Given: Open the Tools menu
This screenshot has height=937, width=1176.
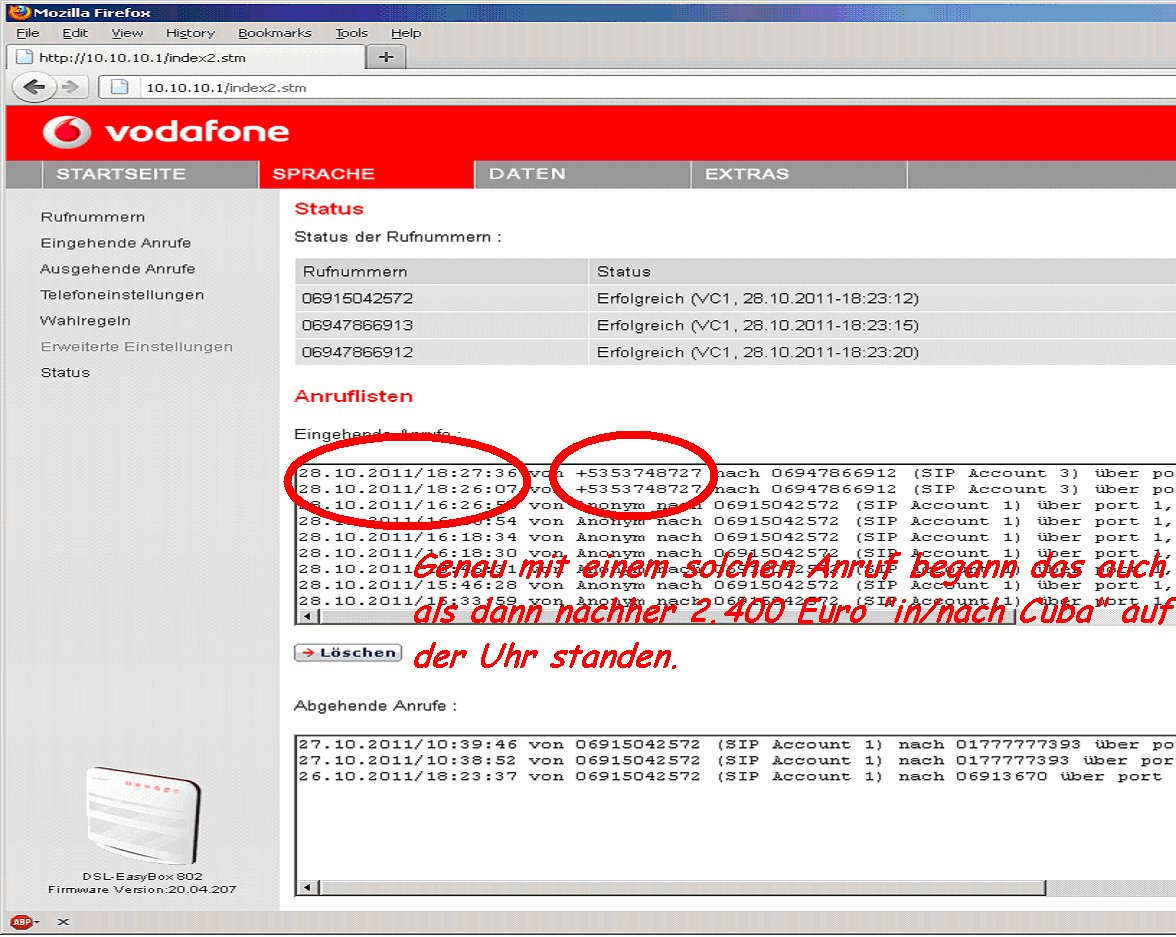Looking at the screenshot, I should coord(351,33).
